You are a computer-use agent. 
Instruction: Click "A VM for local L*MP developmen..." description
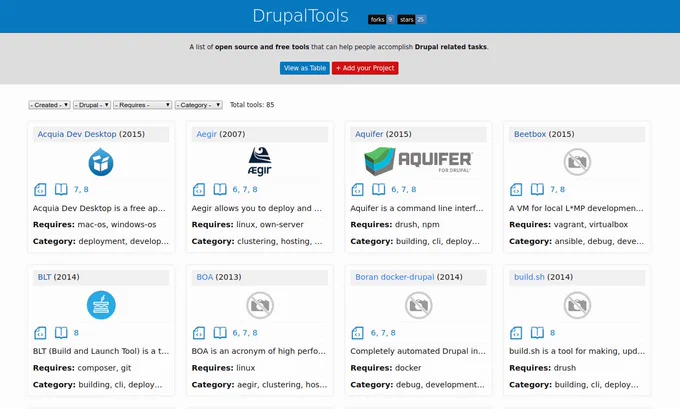(x=576, y=208)
